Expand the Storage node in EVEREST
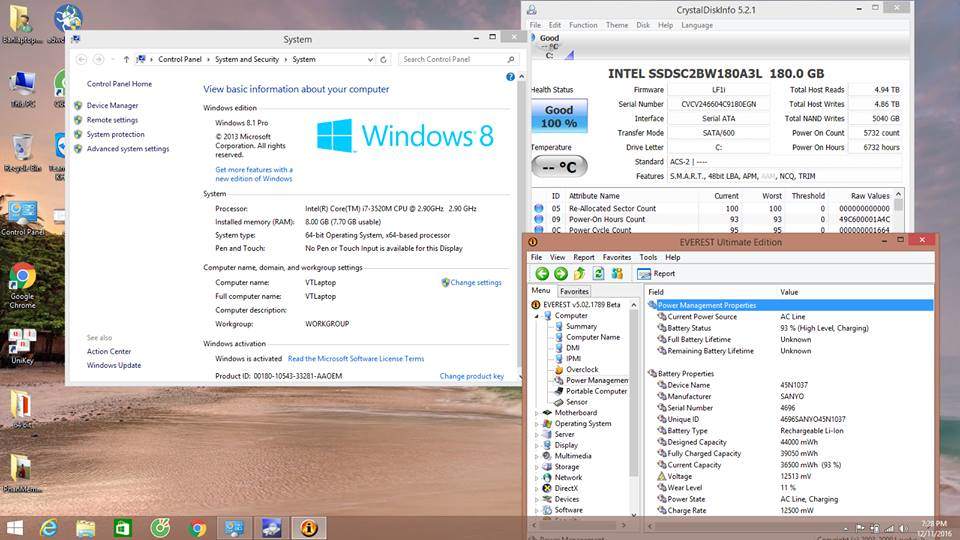 537,467
